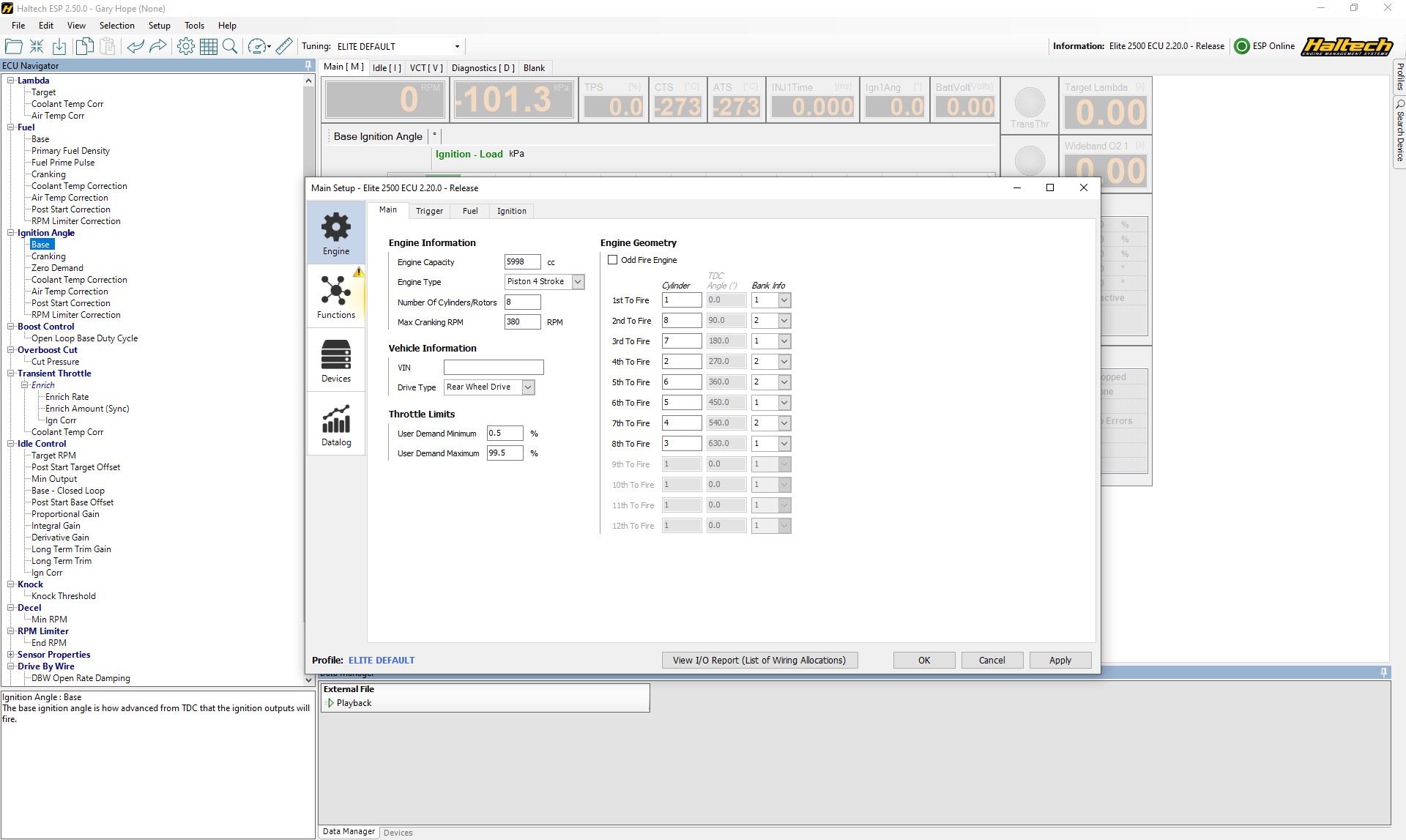This screenshot has width=1406, height=840.
Task: Select Open Loop Base Duty Cycle item
Action: (84, 338)
